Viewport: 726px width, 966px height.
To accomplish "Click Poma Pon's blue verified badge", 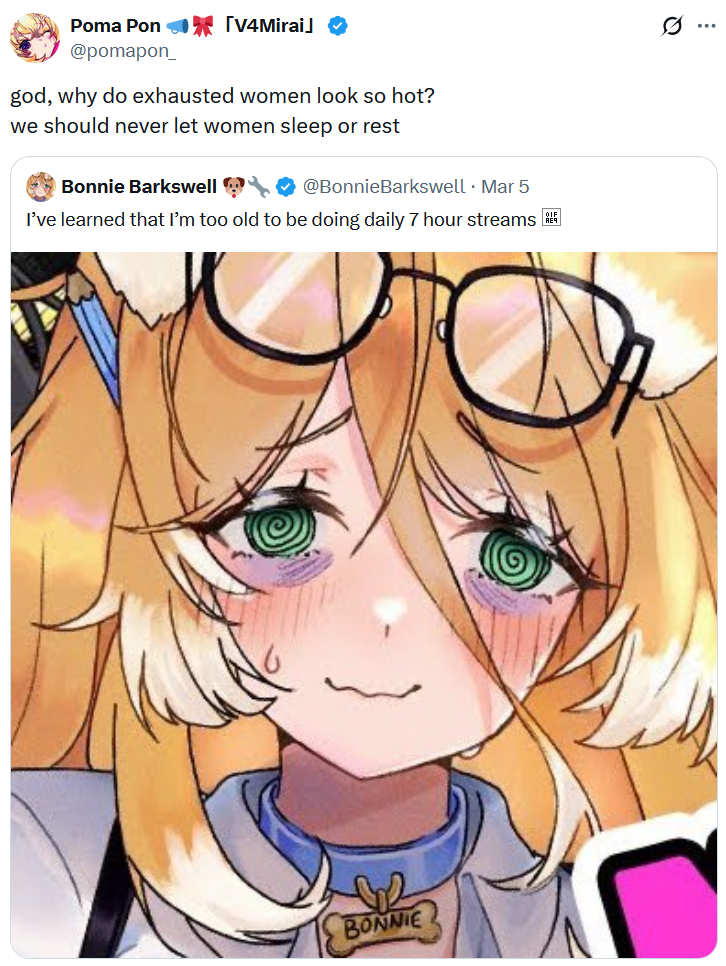I will (x=337, y=26).
